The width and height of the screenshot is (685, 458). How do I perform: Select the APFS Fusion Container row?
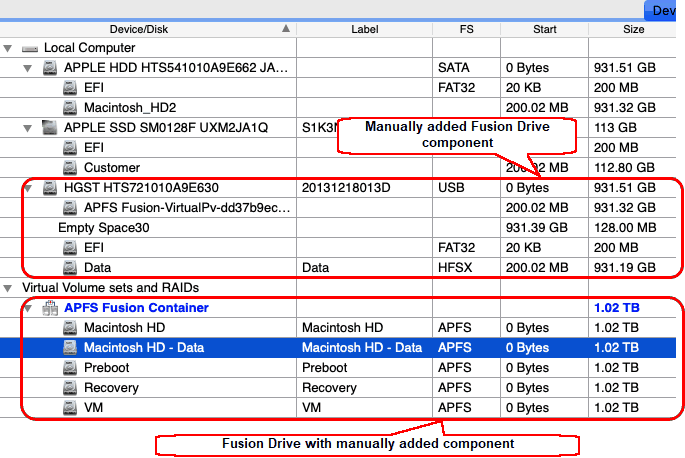click(338, 308)
